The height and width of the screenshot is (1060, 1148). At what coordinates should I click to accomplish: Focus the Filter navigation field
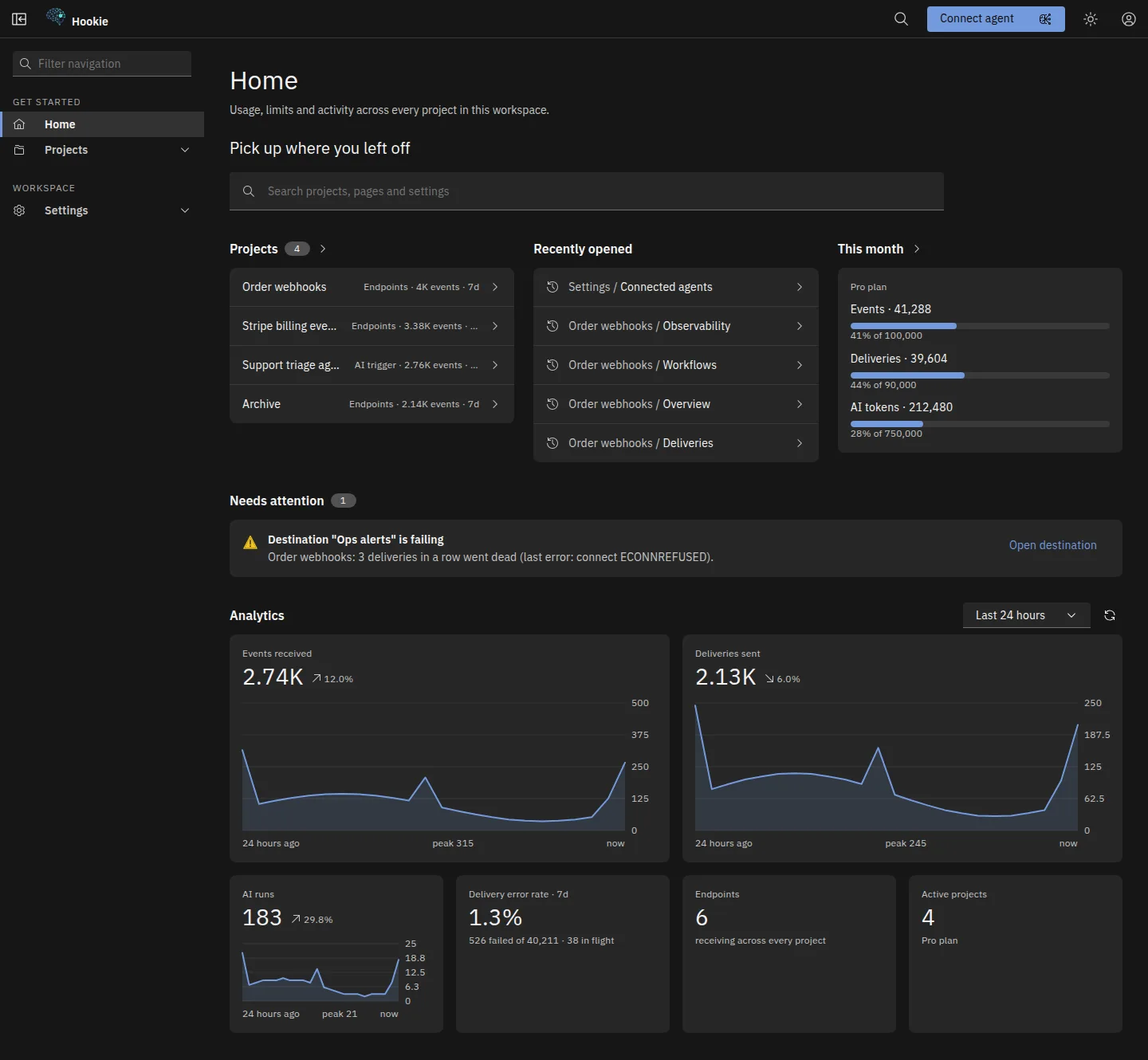[102, 64]
